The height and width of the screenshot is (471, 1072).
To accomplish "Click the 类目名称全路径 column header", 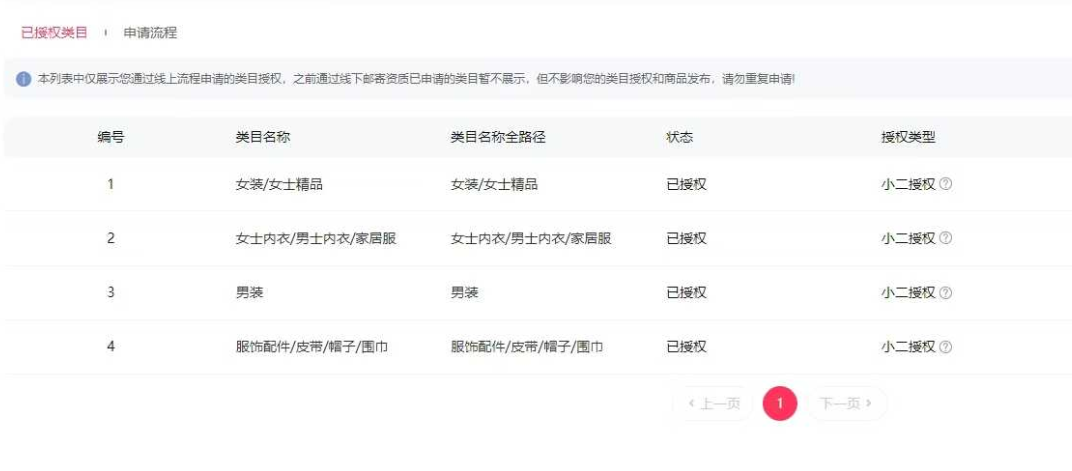I will [x=498, y=137].
